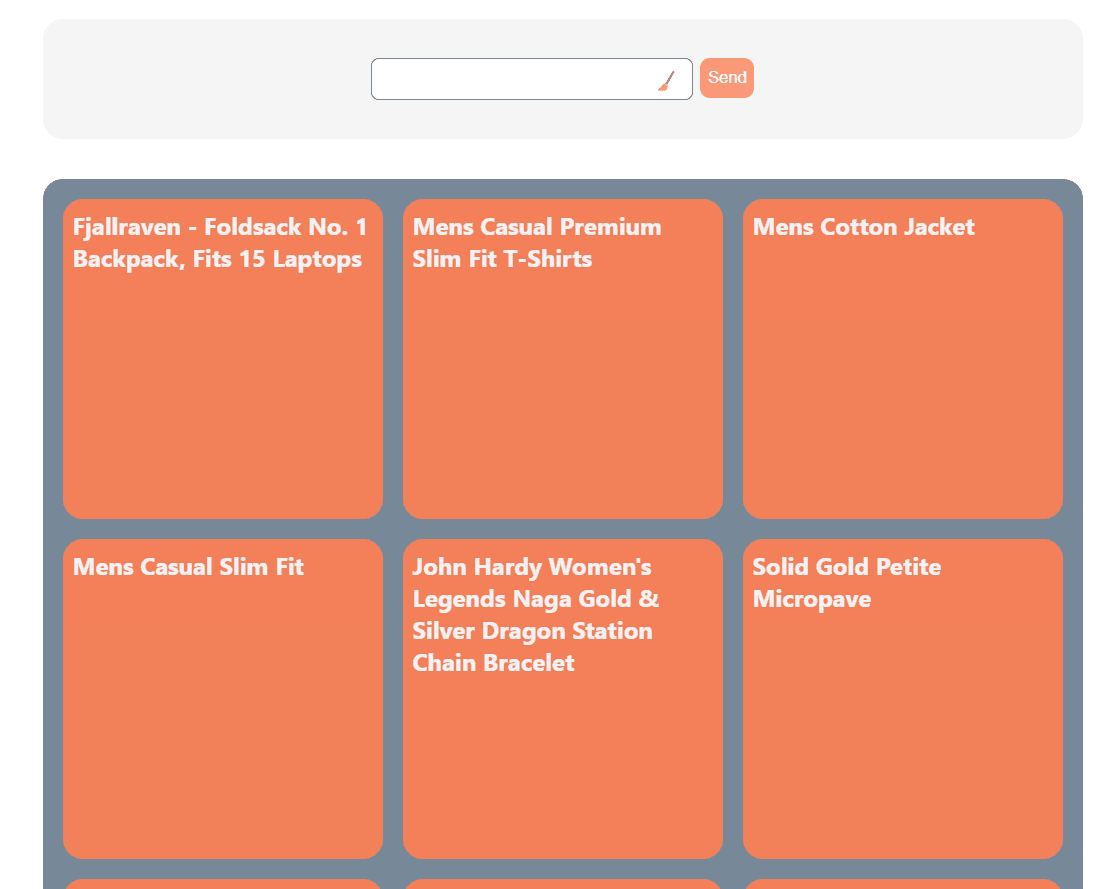Image resolution: width=1108 pixels, height=889 pixels.
Task: Click partially visible card below John Hardy bracelet
Action: [x=563, y=884]
